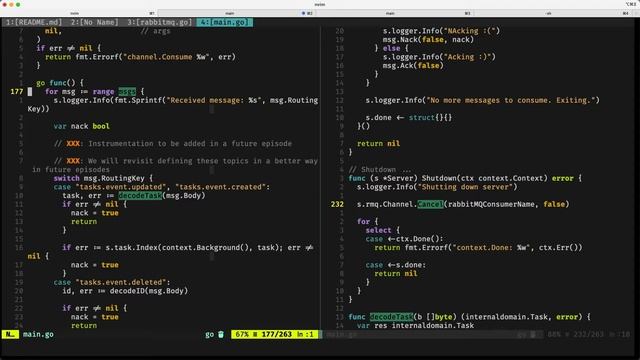The image size is (640, 360).
Task: Click the "No more messages to consume. Exiting." string
Action: point(511,100)
